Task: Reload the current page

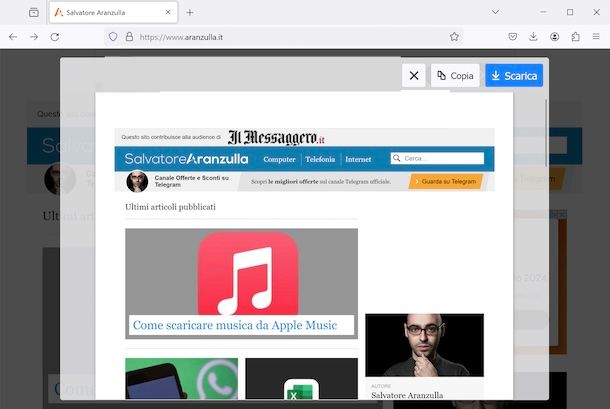Action: point(55,37)
